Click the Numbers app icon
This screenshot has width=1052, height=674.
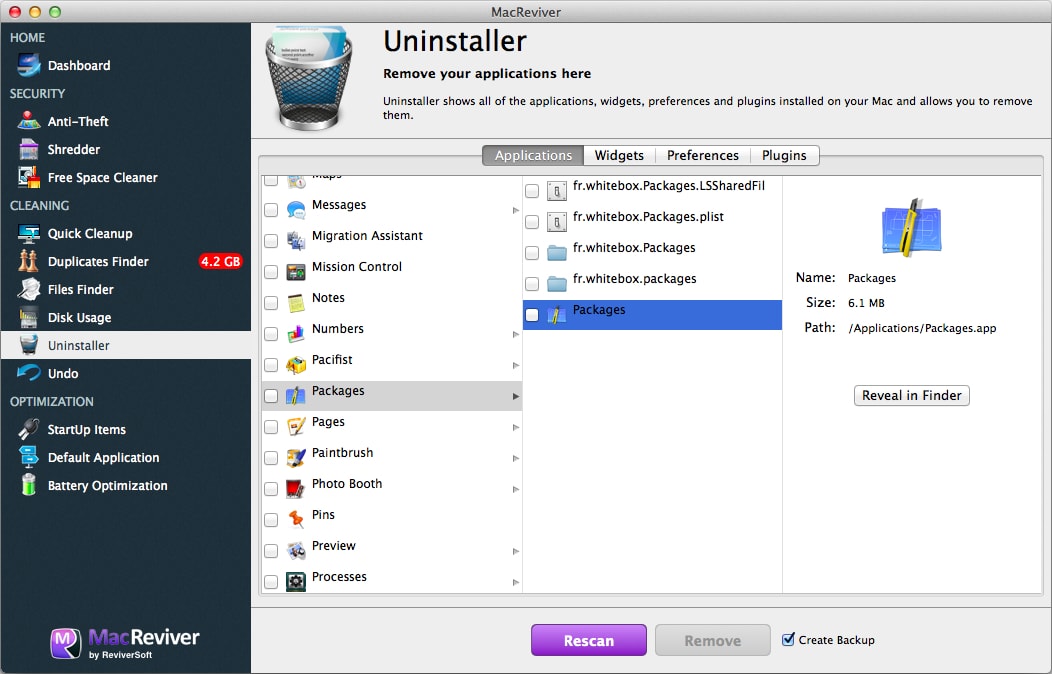pyautogui.click(x=296, y=334)
